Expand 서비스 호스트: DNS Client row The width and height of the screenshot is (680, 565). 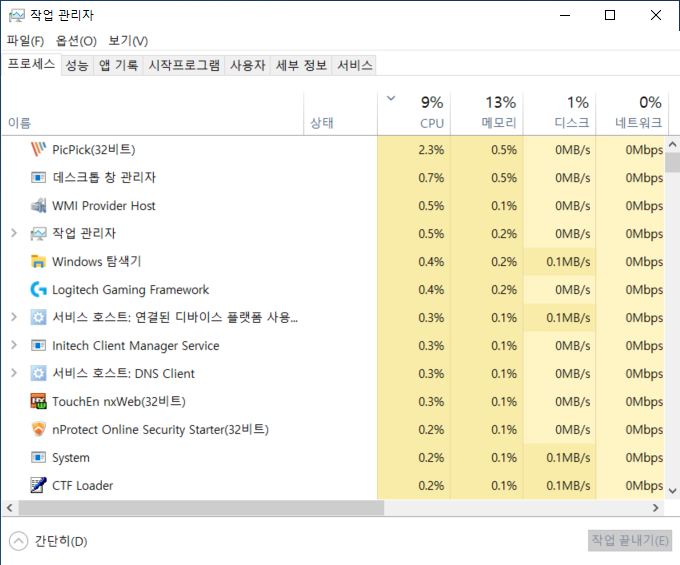(14, 373)
